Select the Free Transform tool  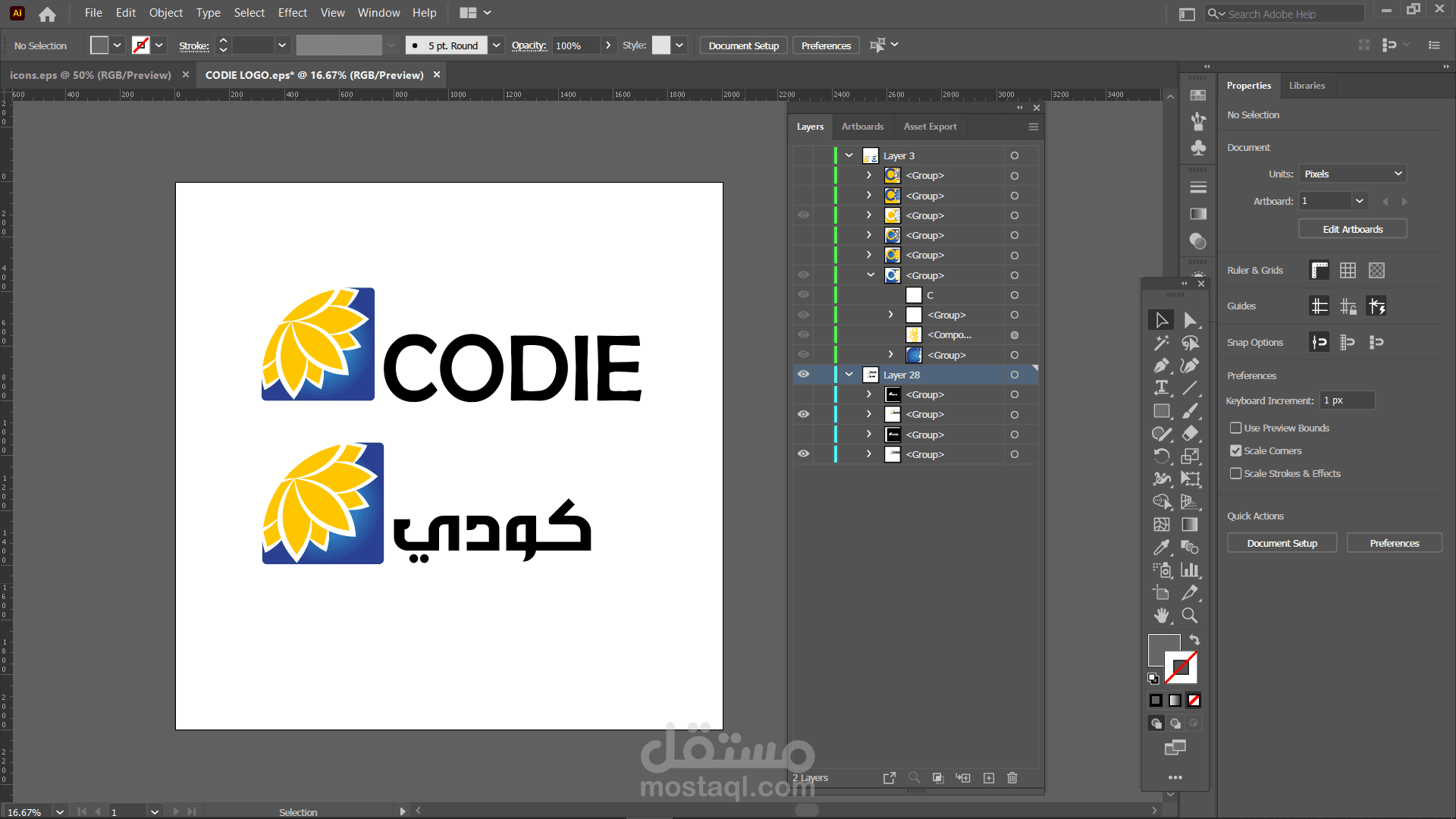click(x=1190, y=479)
